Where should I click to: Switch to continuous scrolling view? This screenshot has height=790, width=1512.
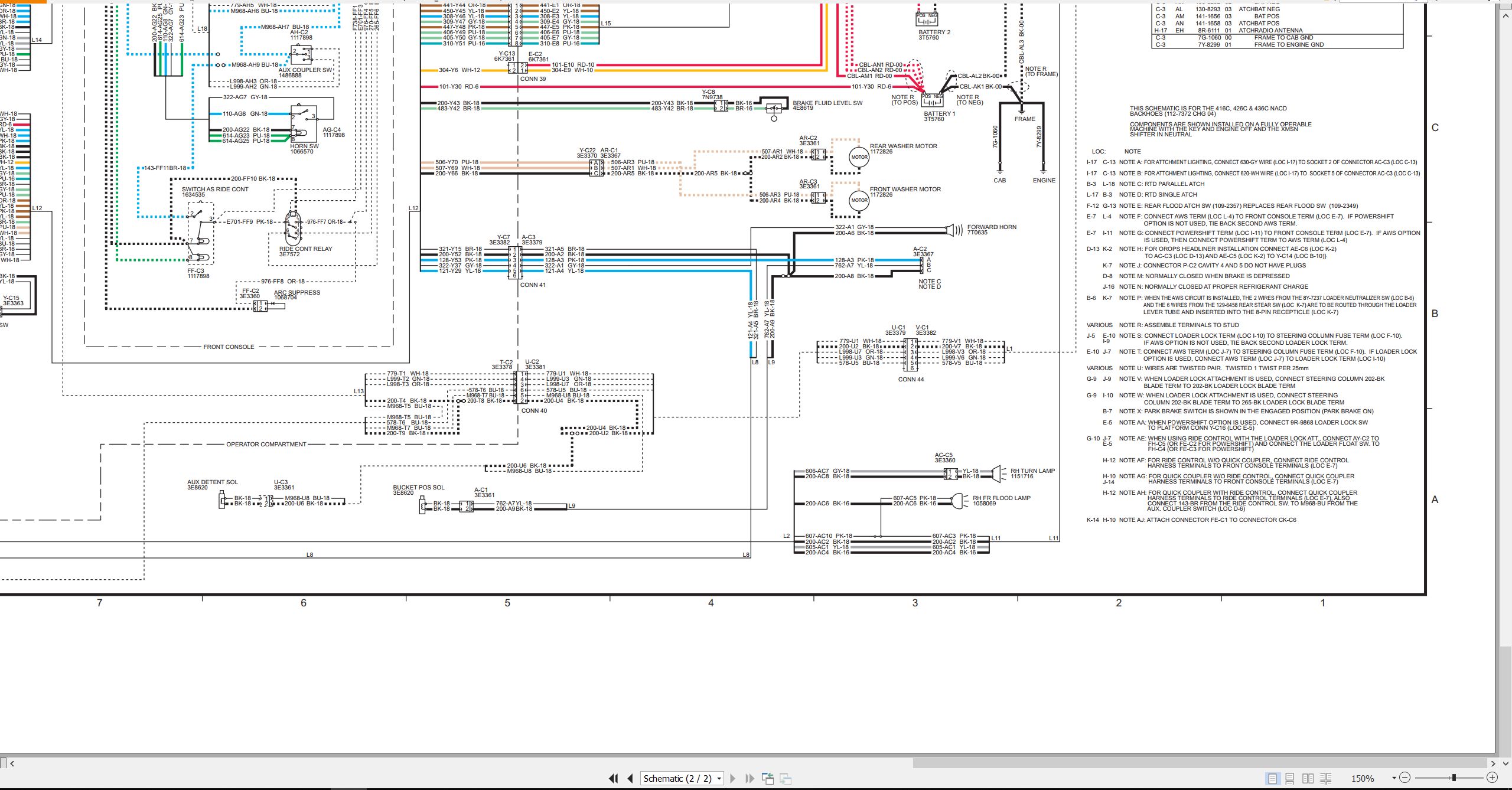click(1290, 778)
